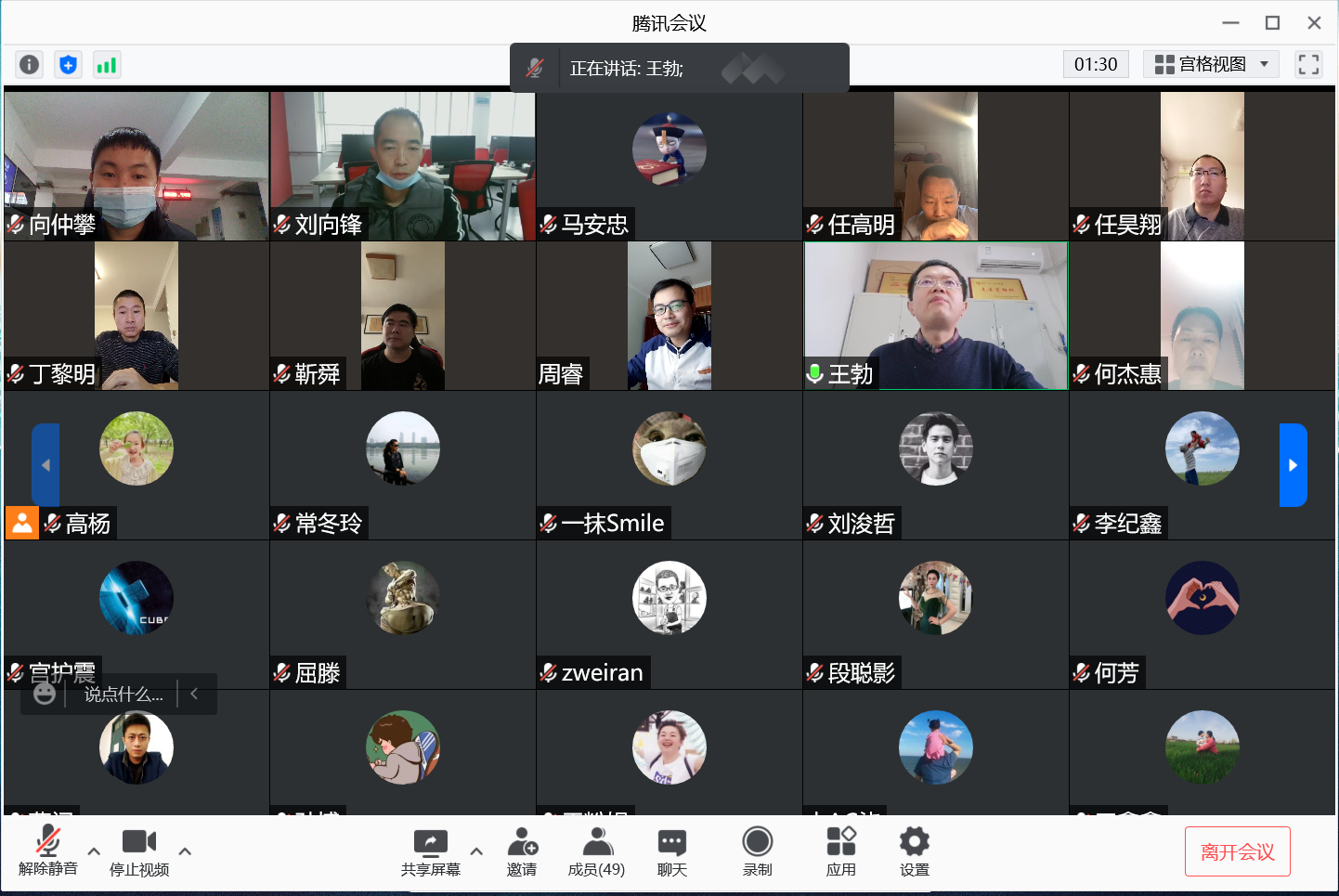Open the meeting info icon
This screenshot has width=1339, height=896.
click(x=30, y=64)
